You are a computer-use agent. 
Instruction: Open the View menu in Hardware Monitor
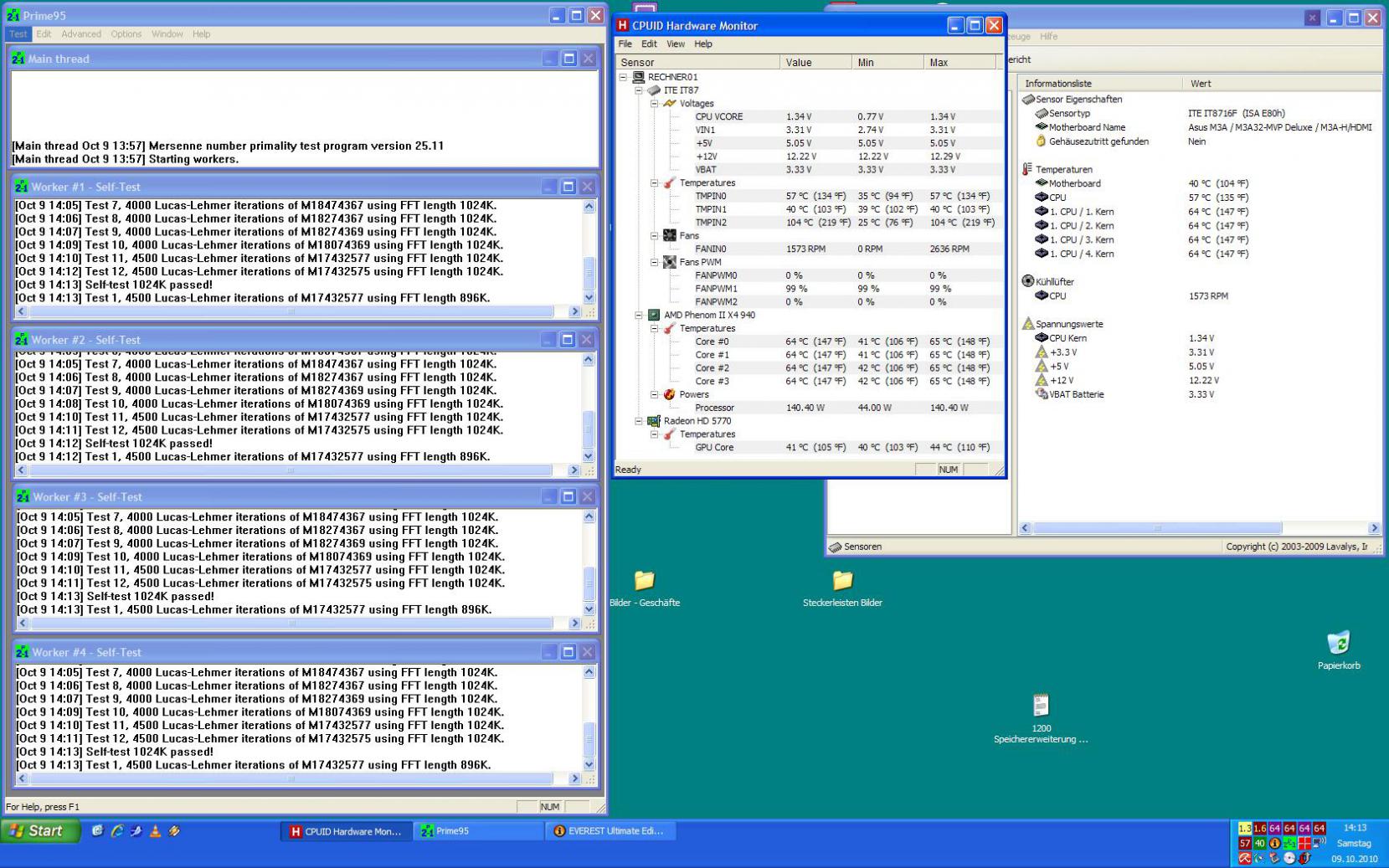[676, 44]
